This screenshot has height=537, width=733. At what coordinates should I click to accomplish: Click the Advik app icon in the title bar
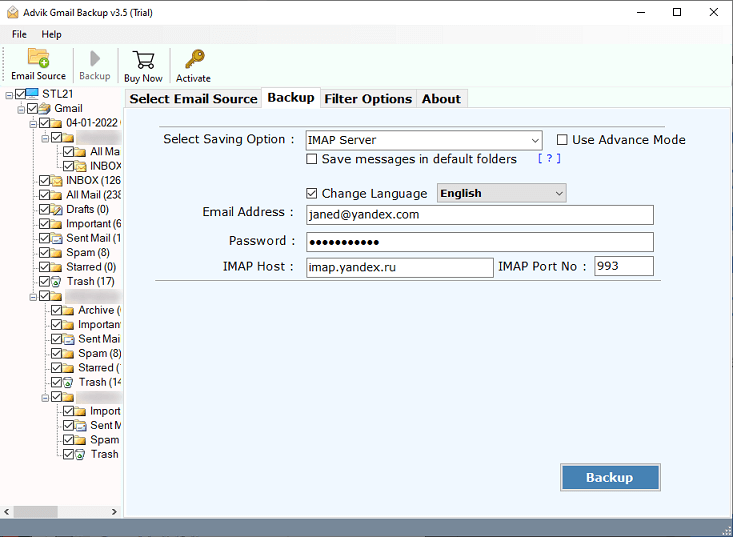click(x=13, y=13)
